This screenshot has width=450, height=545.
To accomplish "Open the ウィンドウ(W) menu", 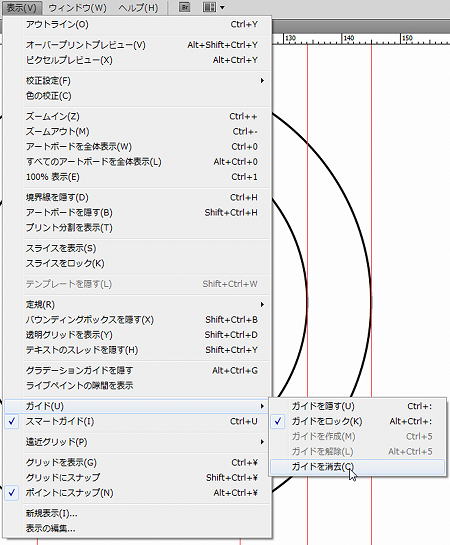I will point(77,8).
